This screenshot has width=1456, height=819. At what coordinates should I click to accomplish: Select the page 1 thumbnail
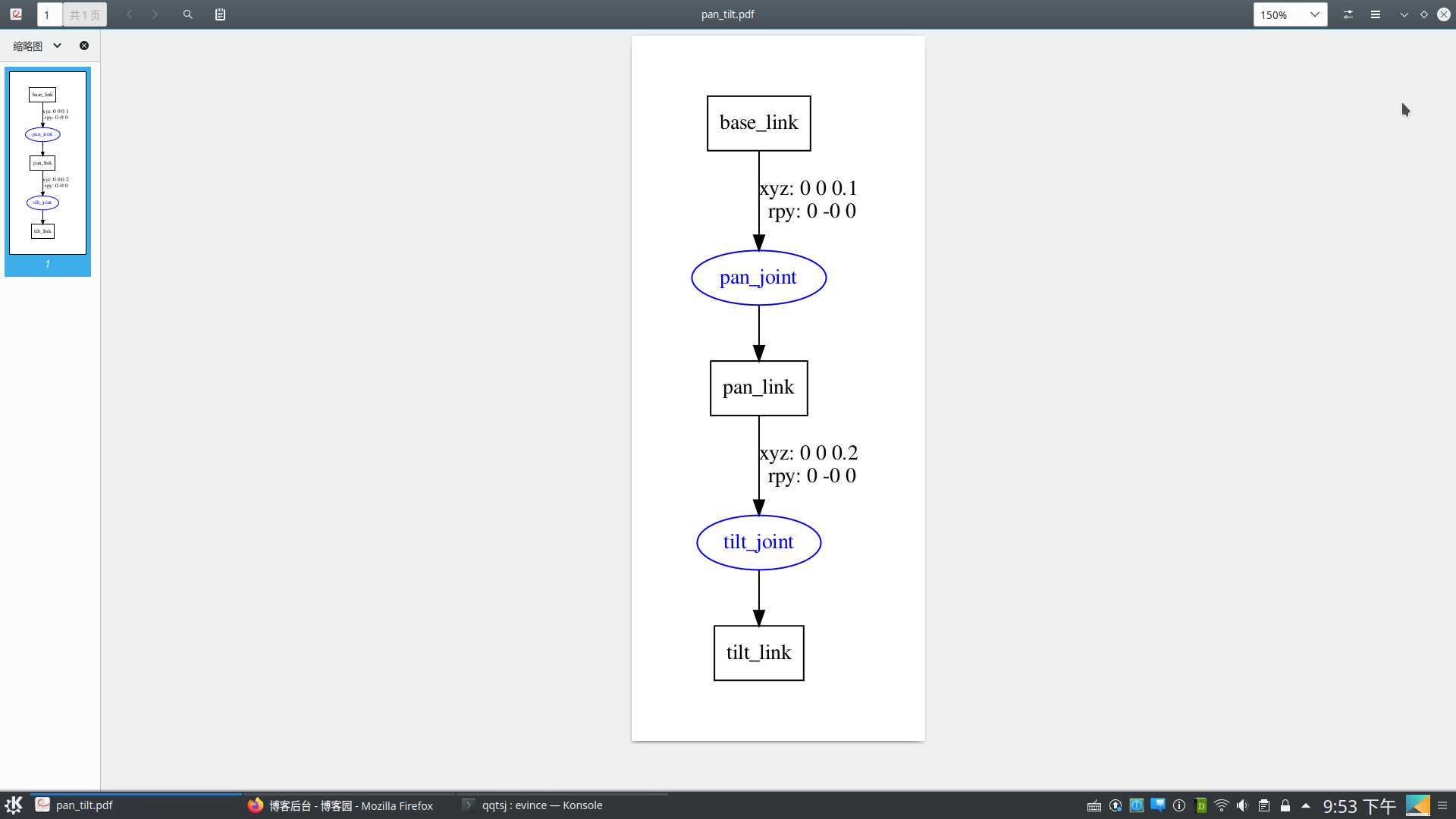(48, 171)
